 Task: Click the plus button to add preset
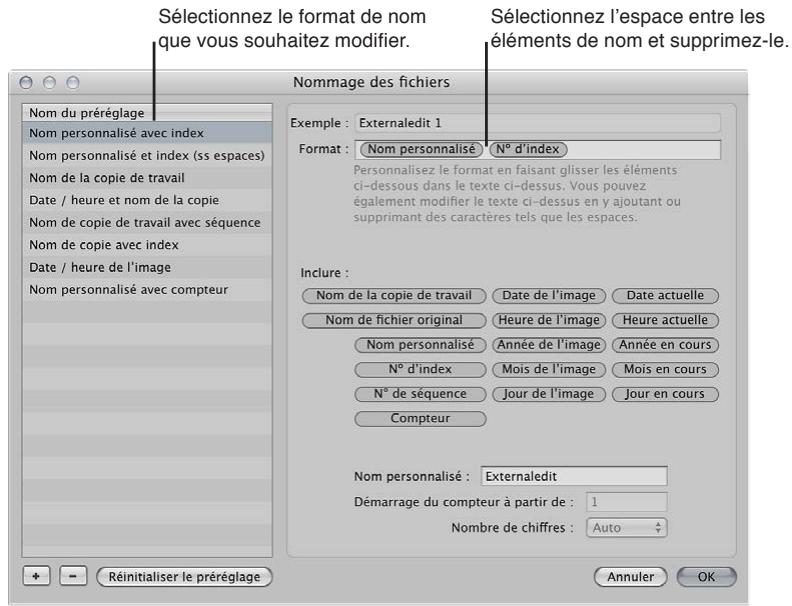[x=36, y=576]
